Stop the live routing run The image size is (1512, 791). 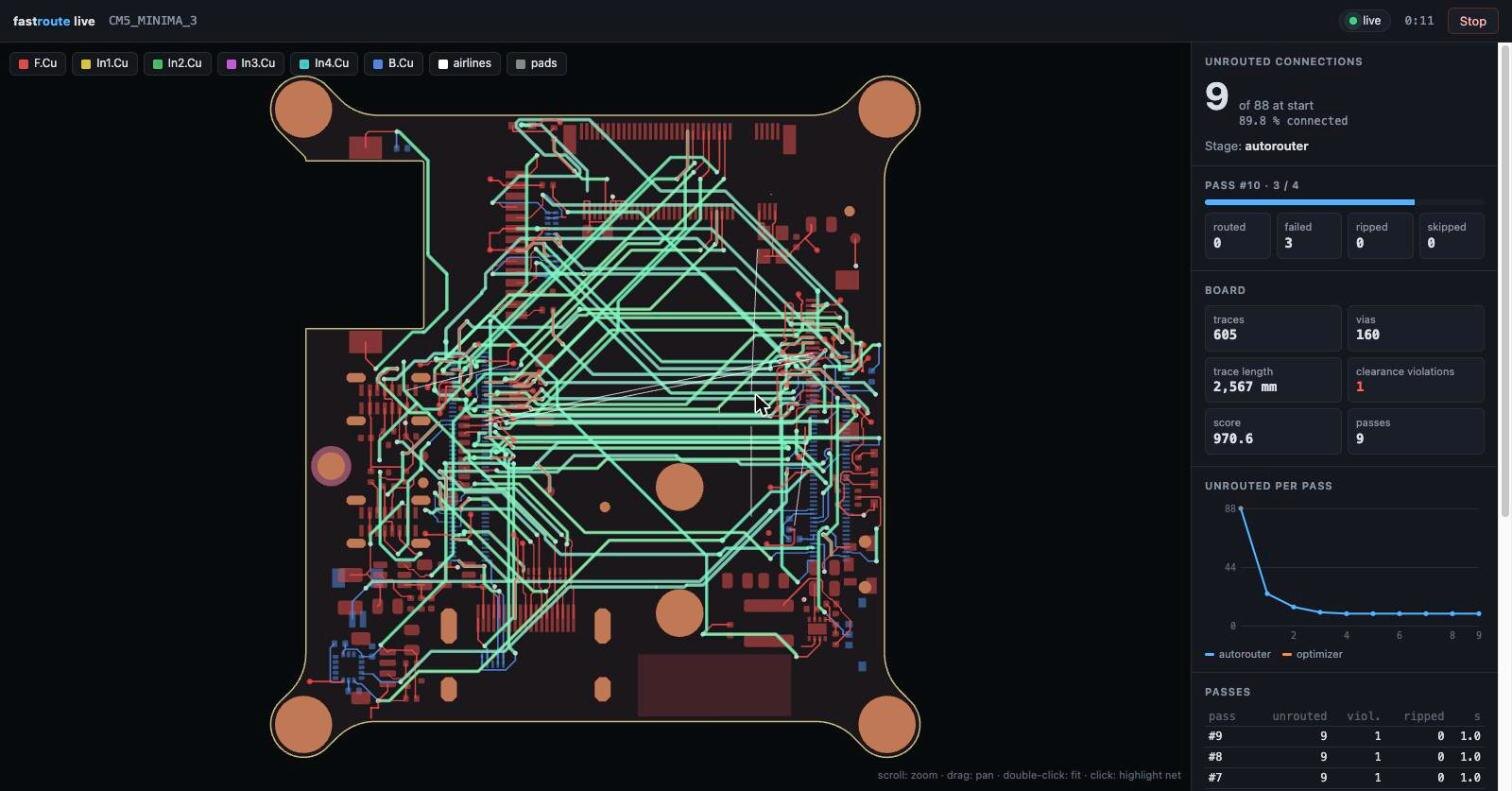pos(1472,21)
